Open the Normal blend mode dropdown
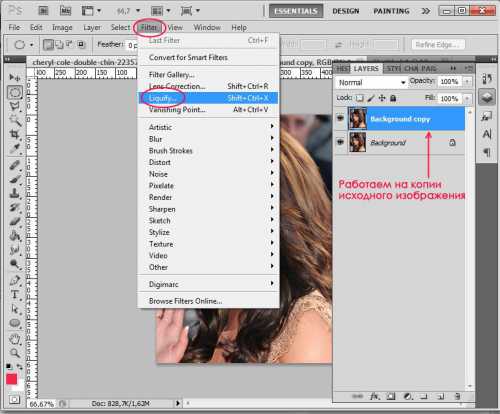This screenshot has height=414, width=500. (x=372, y=82)
